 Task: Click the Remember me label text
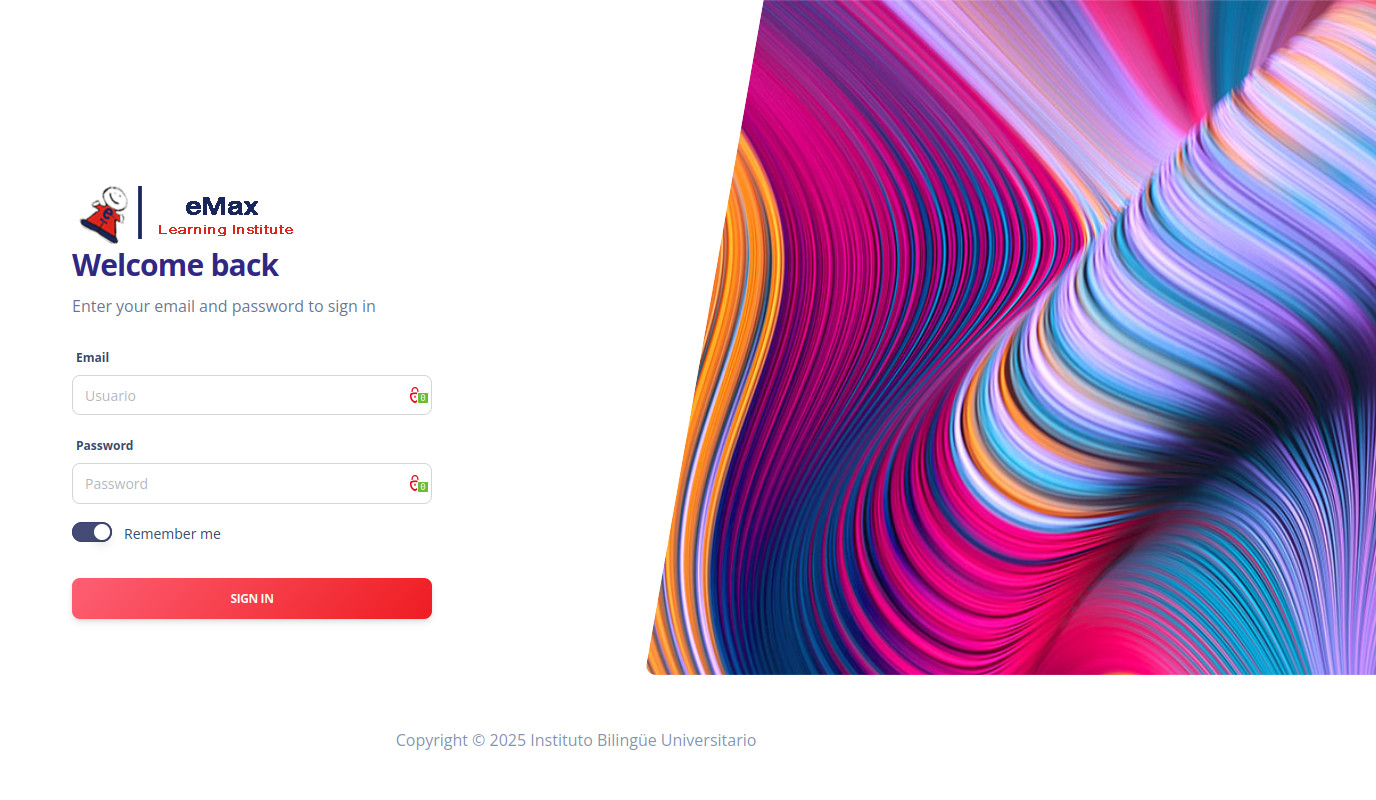click(172, 534)
